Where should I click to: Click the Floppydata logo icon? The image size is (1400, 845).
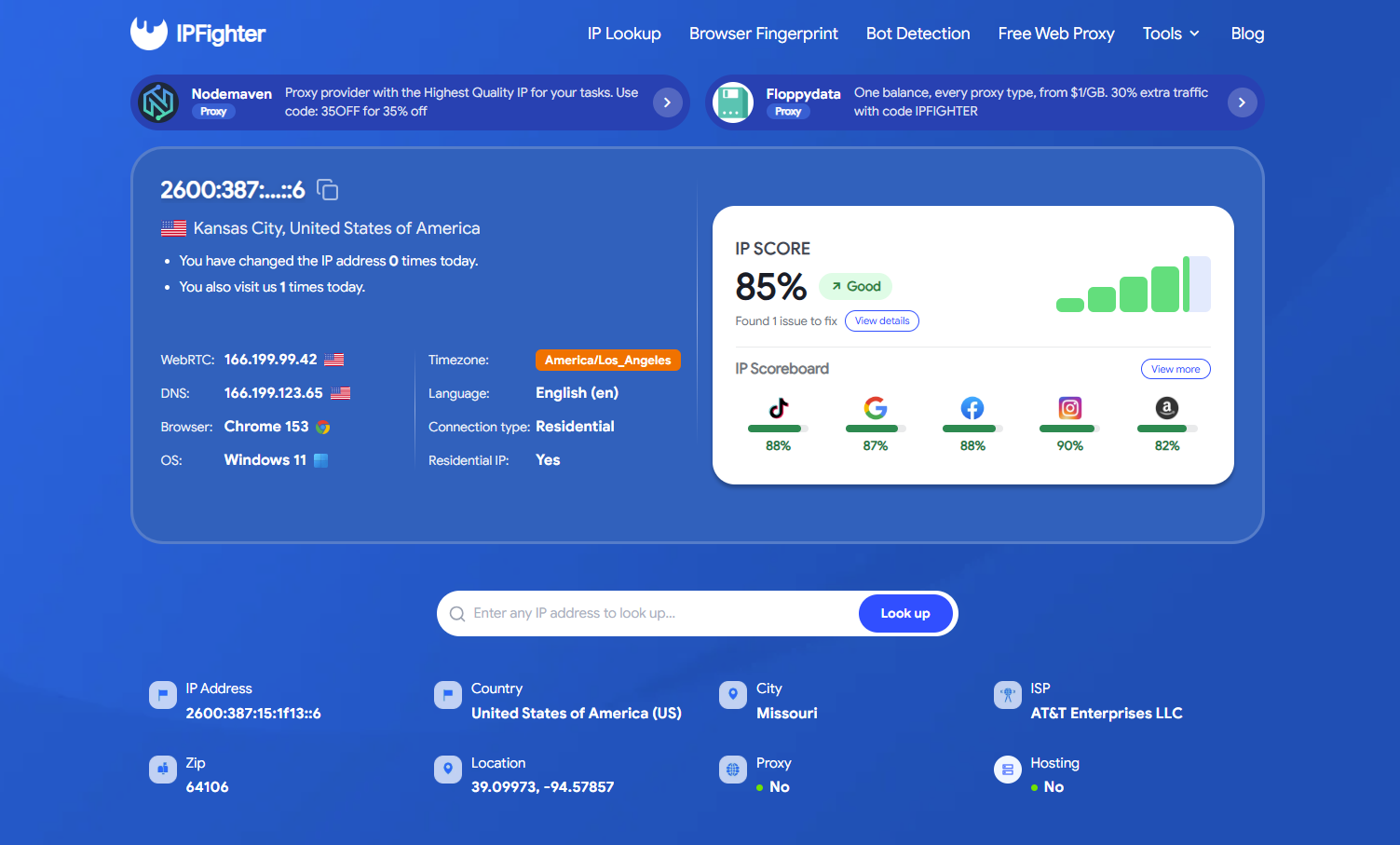pyautogui.click(x=733, y=102)
